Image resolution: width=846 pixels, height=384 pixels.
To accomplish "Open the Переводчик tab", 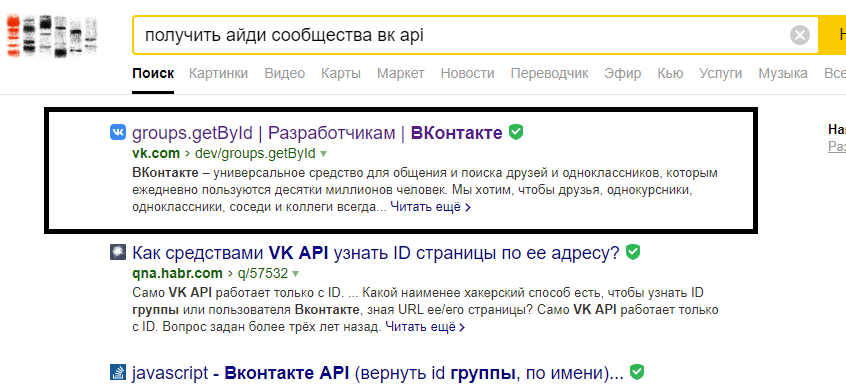I will [x=550, y=73].
